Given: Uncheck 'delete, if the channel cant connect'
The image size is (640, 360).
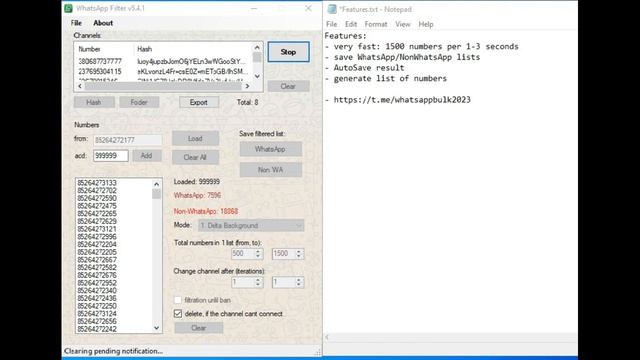Looking at the screenshot, I should 178,313.
